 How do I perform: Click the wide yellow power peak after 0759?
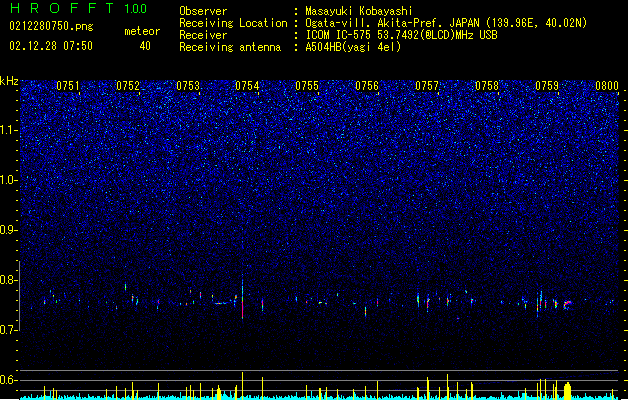567,391
